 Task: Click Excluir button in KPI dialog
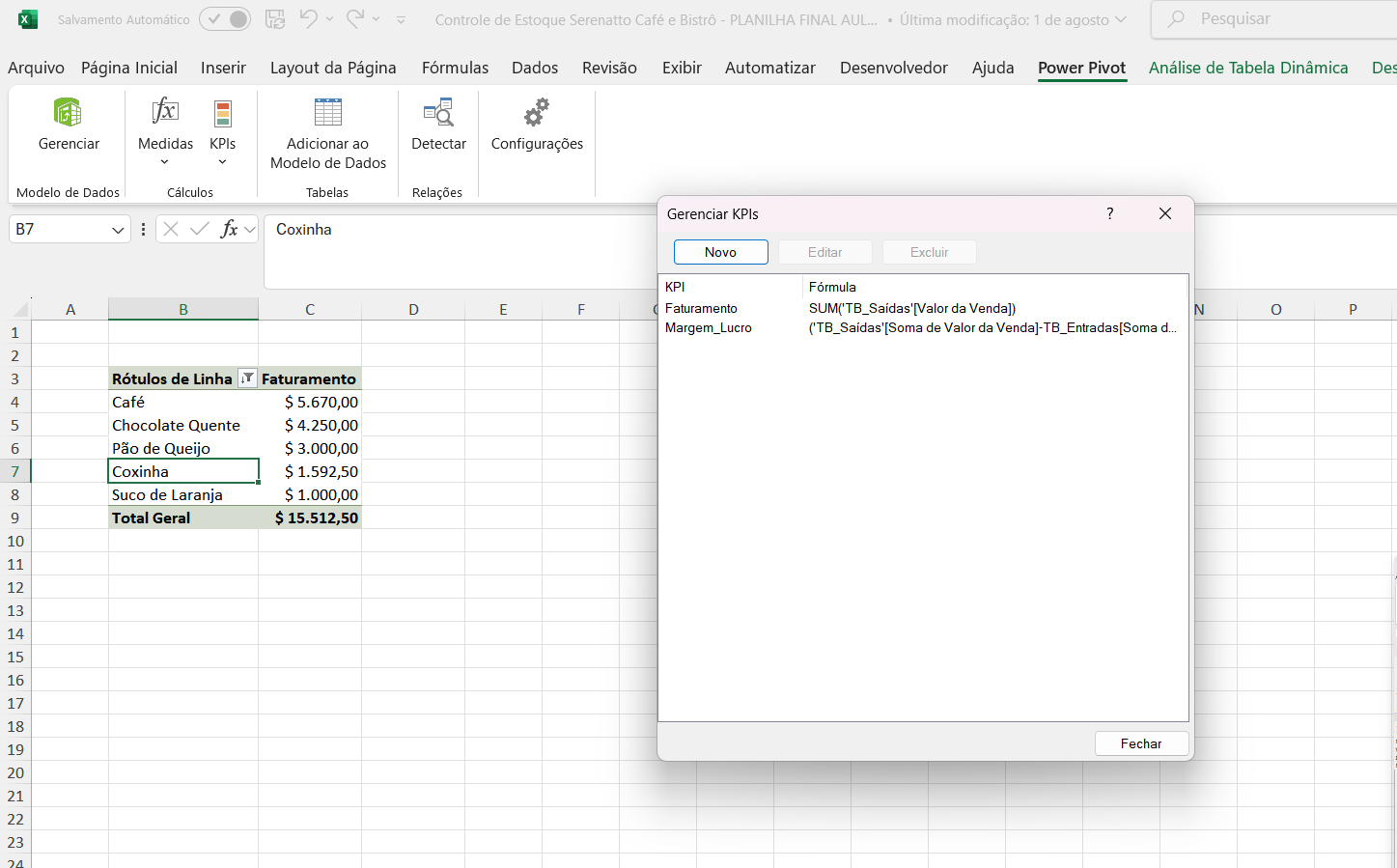929,252
